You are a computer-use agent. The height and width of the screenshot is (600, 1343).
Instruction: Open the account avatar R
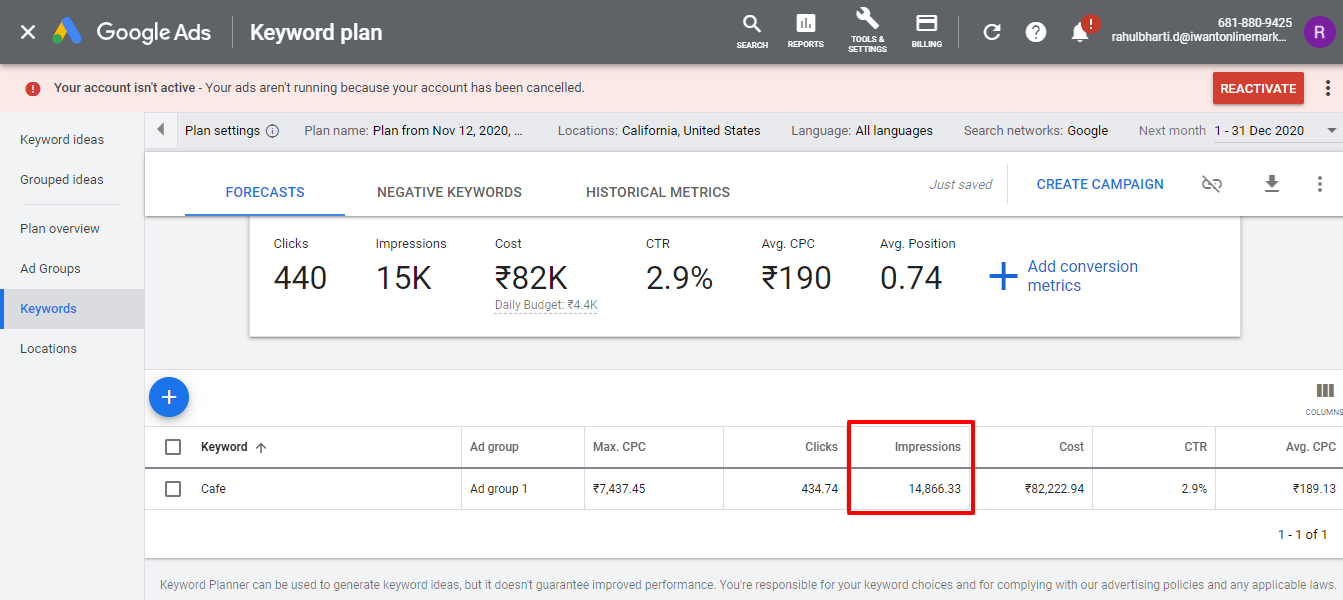[1319, 32]
